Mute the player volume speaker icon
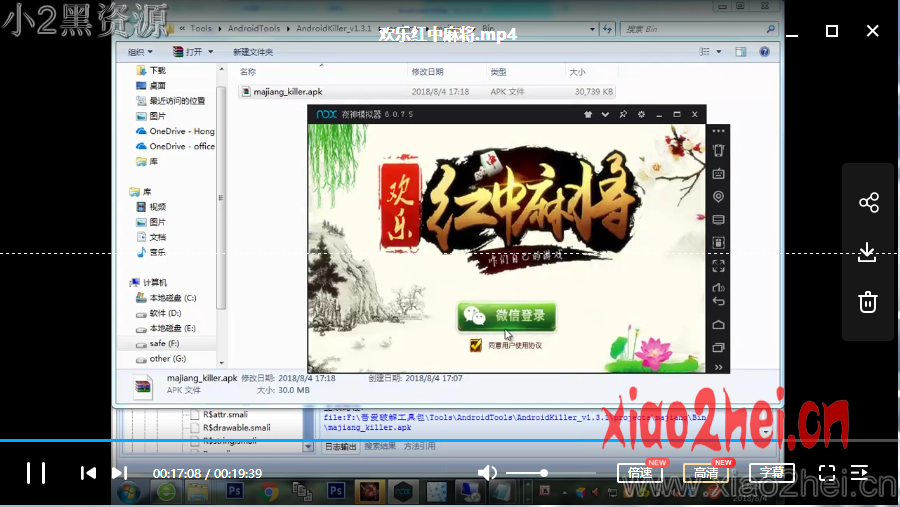Image resolution: width=900 pixels, height=507 pixels. pos(487,473)
